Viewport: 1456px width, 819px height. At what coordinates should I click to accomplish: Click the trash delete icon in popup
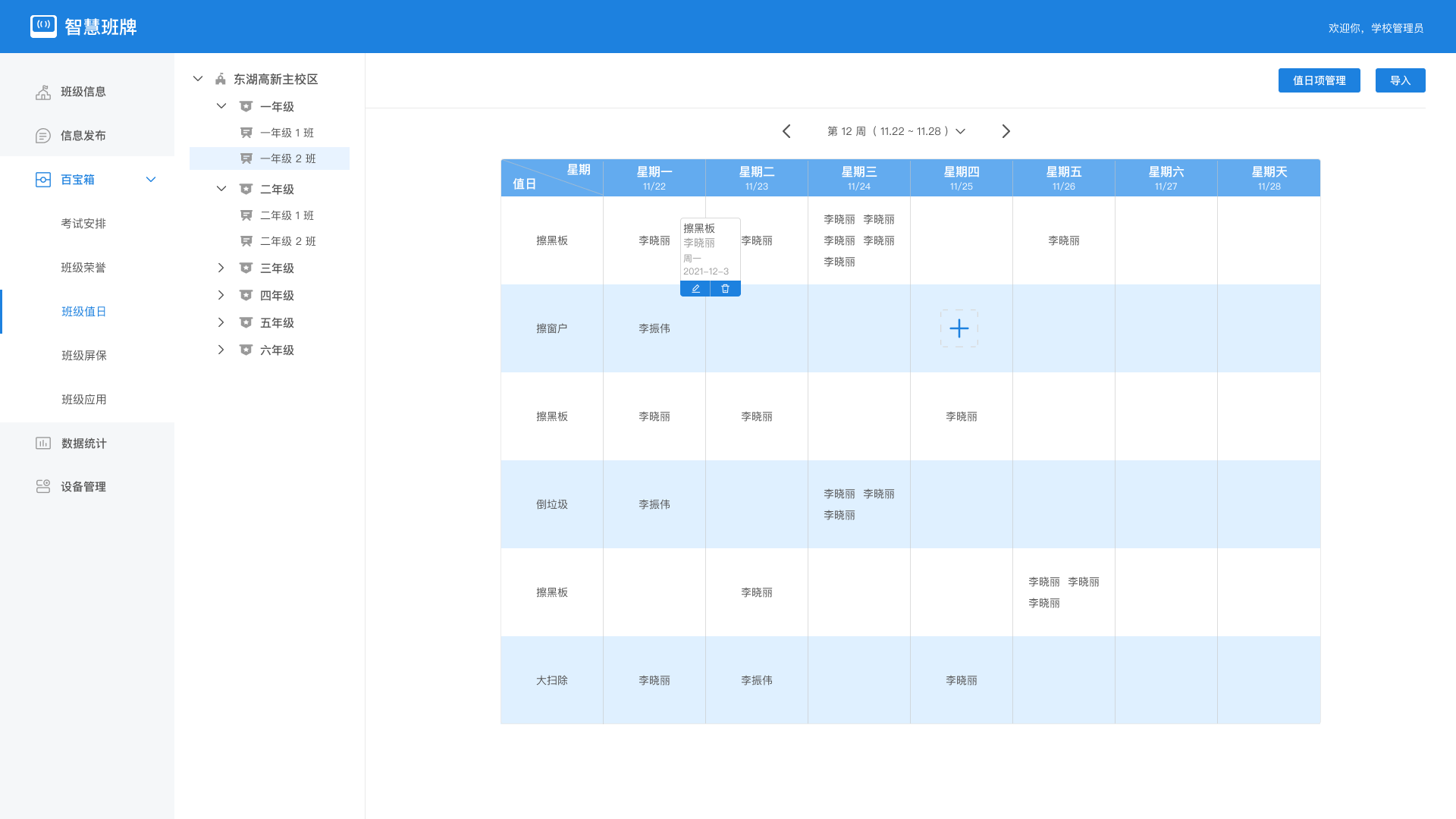[725, 289]
